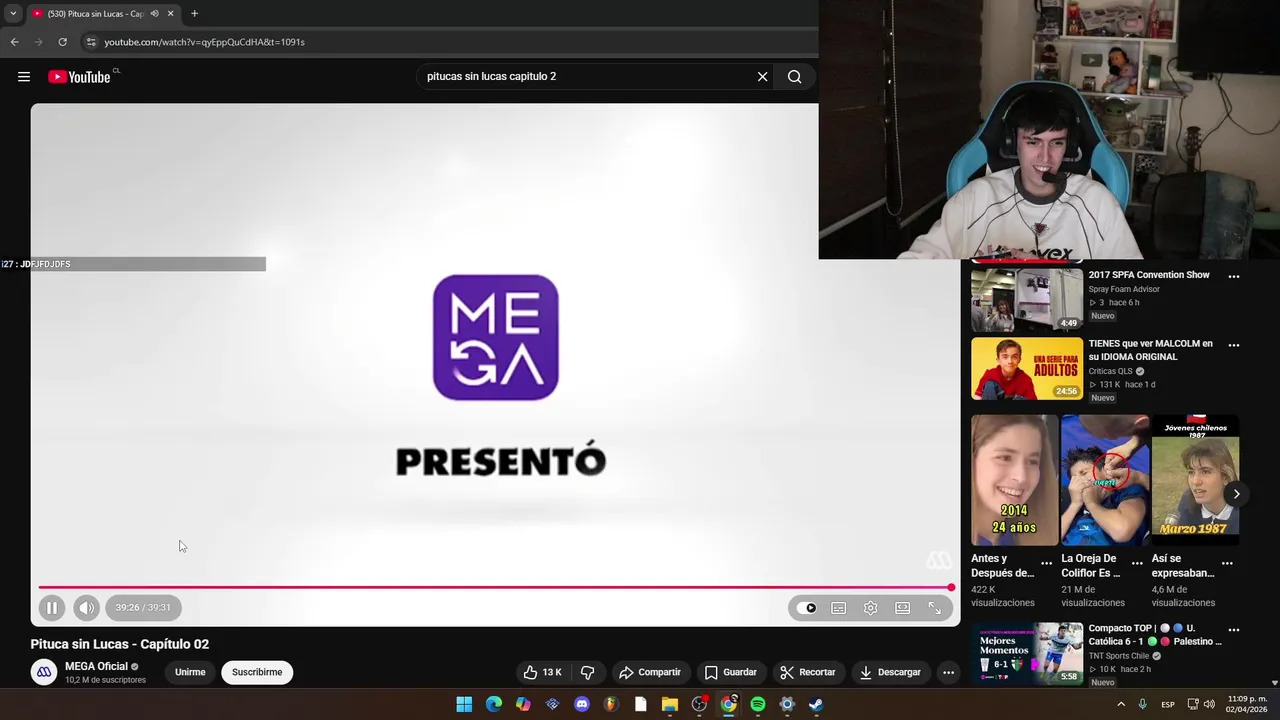Click the Unirme button
The image size is (1280, 720).
point(190,672)
